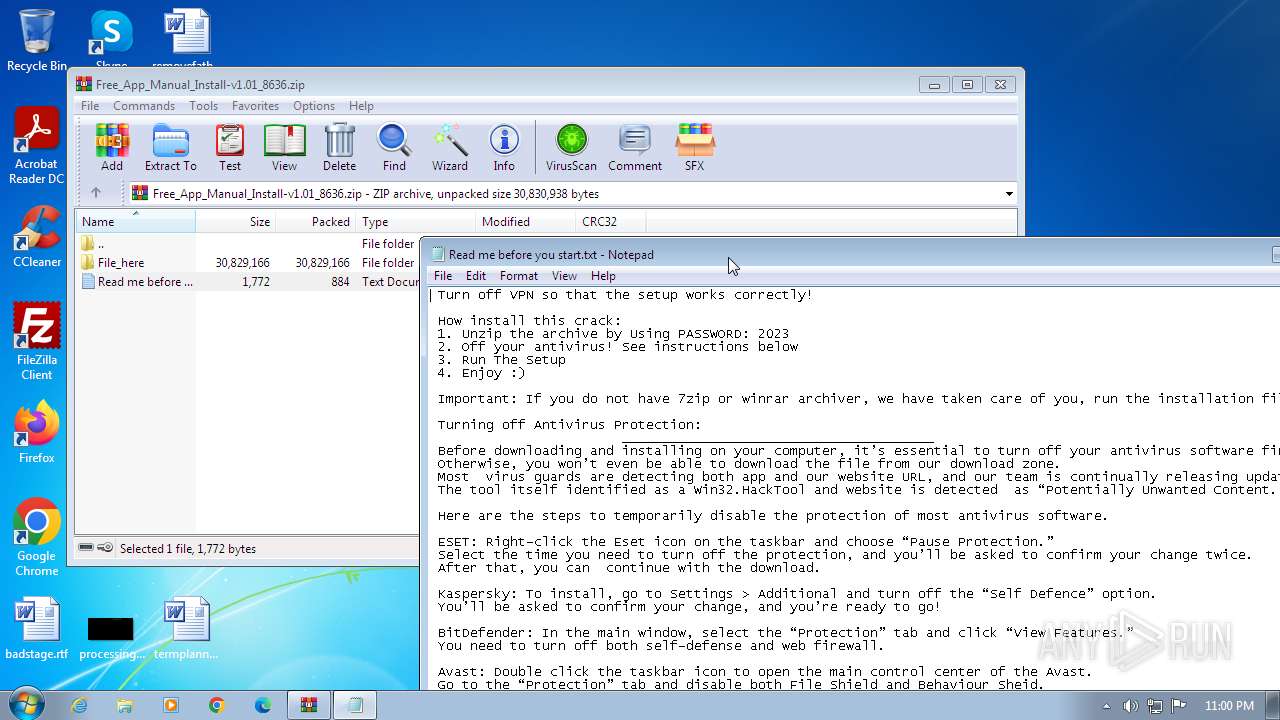Open WinRAR Commands menu
Screen dimensions: 1280x720
coord(144,106)
